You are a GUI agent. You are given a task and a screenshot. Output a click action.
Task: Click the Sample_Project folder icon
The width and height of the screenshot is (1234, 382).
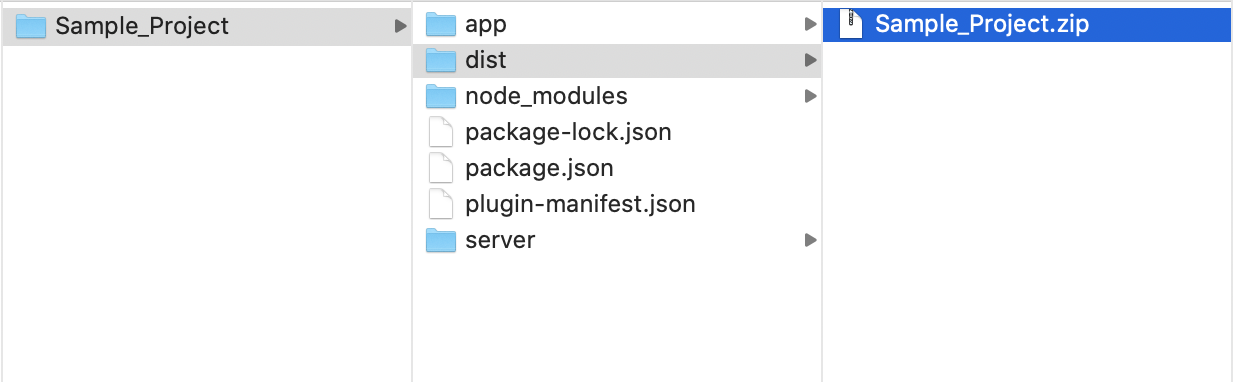(31, 26)
